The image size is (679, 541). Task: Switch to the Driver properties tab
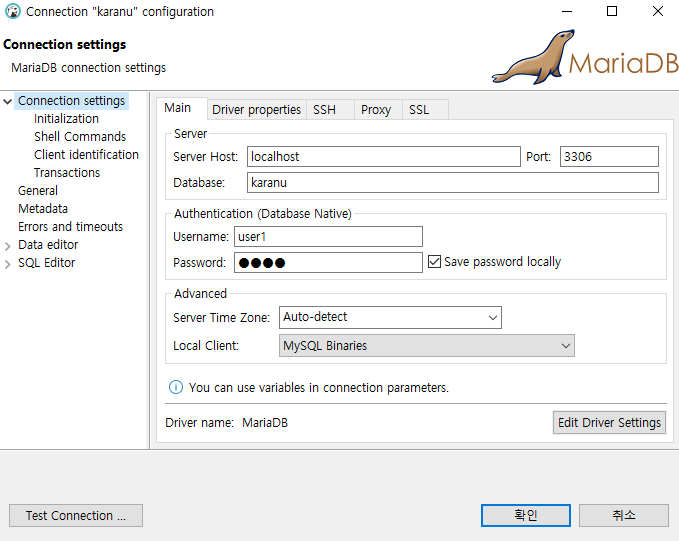[256, 110]
